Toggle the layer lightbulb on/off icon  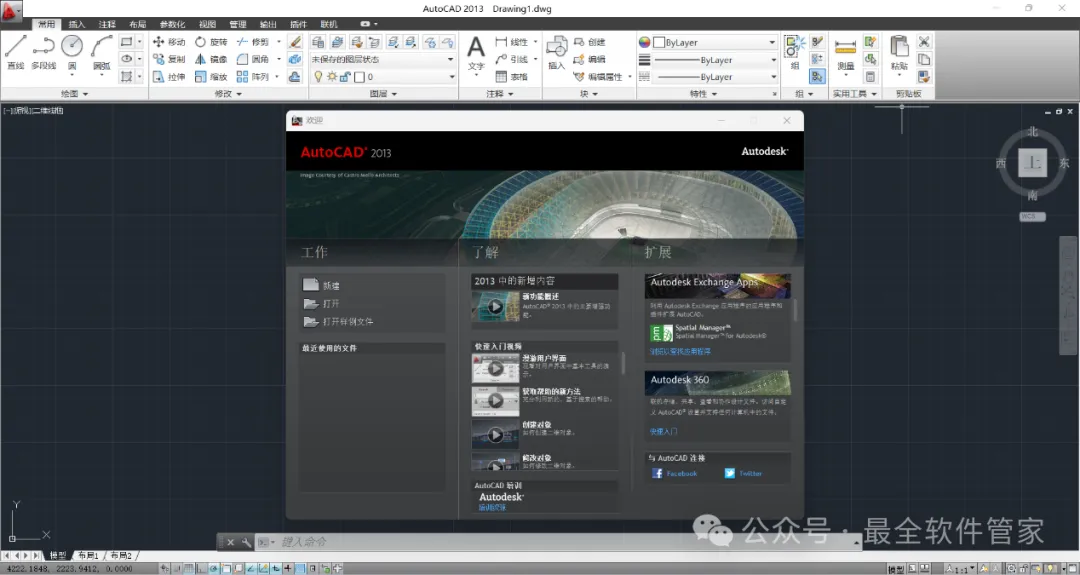(x=318, y=76)
